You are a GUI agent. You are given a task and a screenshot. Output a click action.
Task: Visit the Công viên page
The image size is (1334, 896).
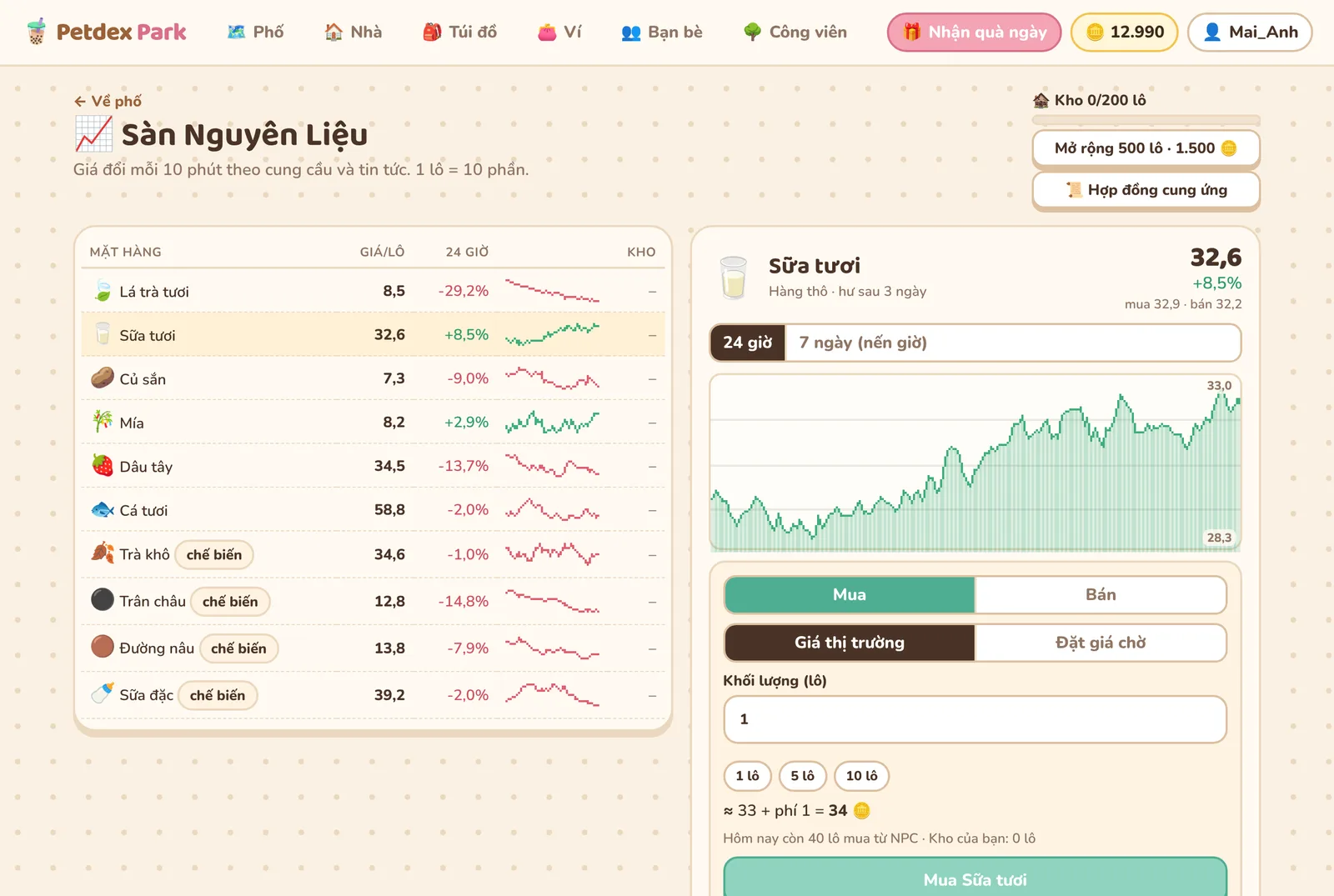[795, 32]
